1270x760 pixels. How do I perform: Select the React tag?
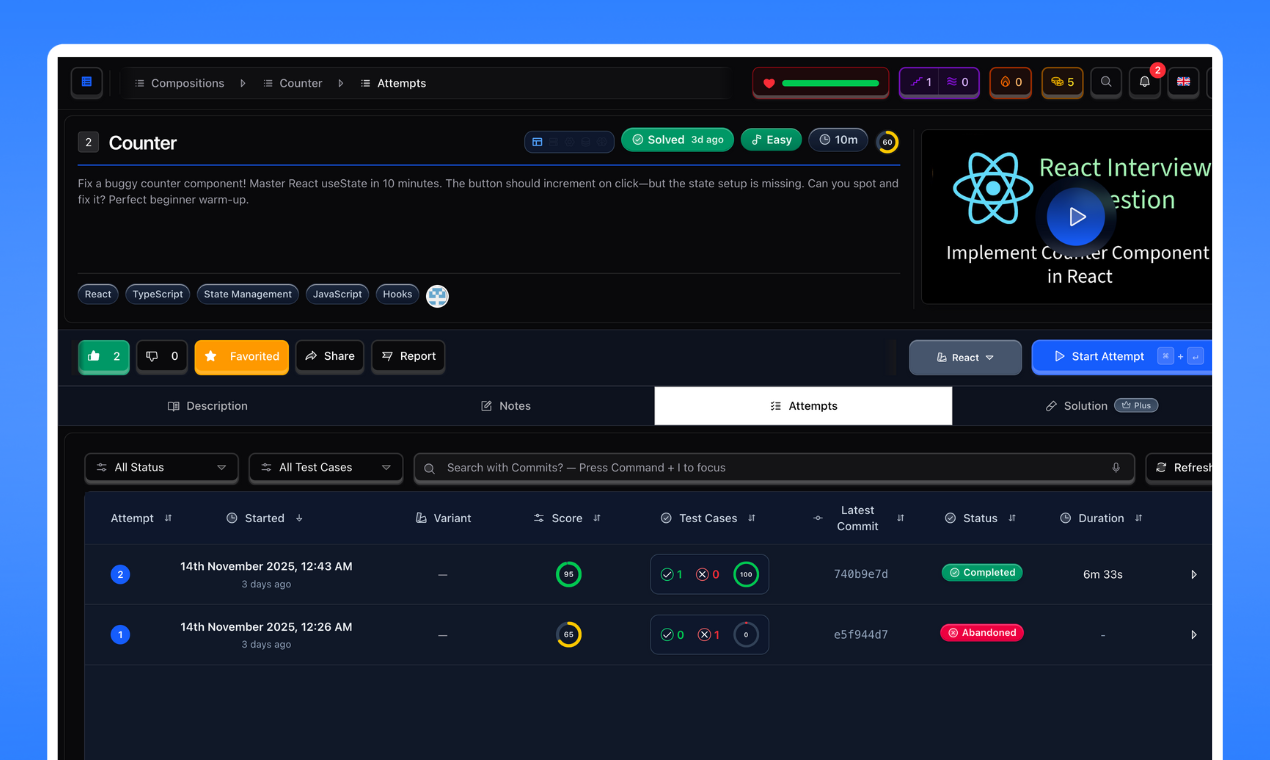tap(98, 294)
